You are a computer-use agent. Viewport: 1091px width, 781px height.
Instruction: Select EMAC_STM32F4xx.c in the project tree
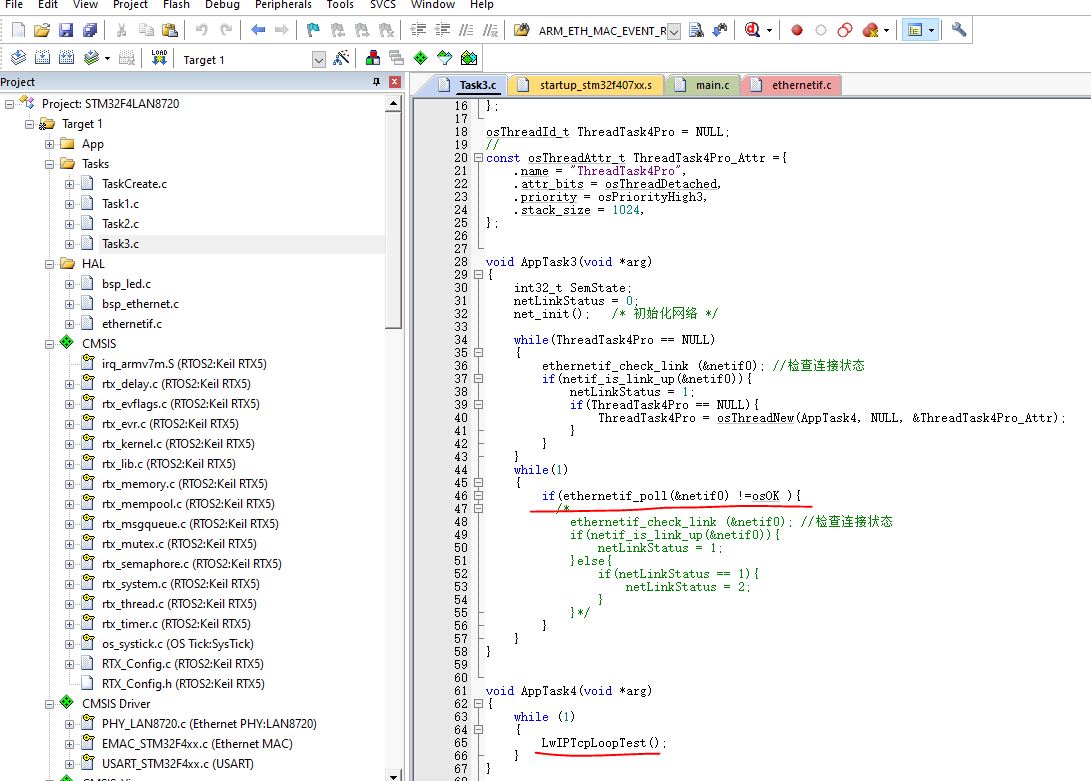[197, 744]
